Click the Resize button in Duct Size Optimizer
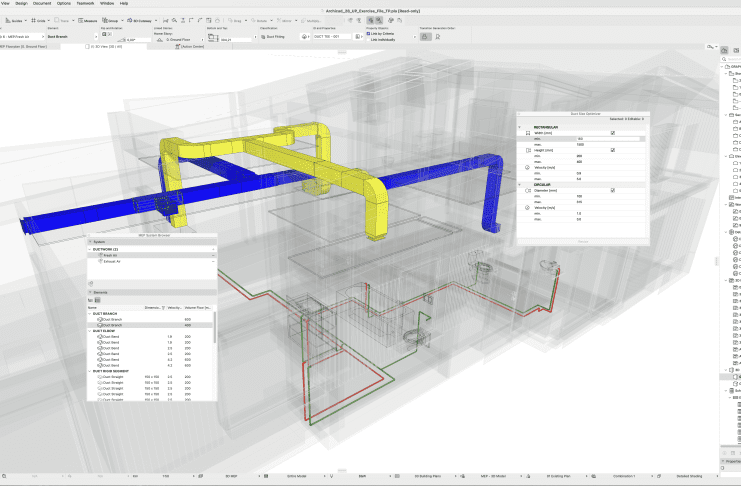Viewport: 741px width, 486px height. pos(582,241)
